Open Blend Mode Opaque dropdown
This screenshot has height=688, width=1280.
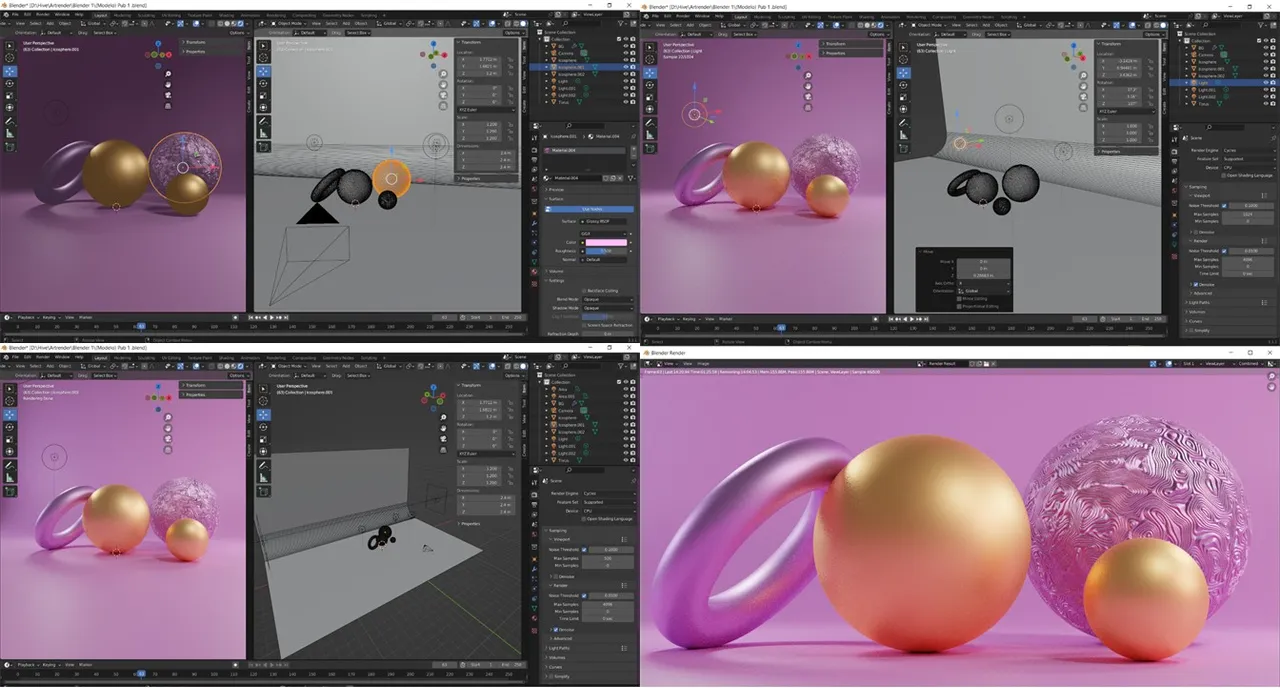[609, 299]
